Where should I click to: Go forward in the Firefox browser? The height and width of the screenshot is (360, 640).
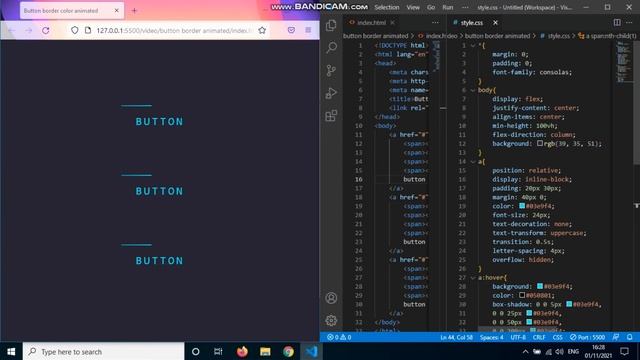[x=29, y=30]
